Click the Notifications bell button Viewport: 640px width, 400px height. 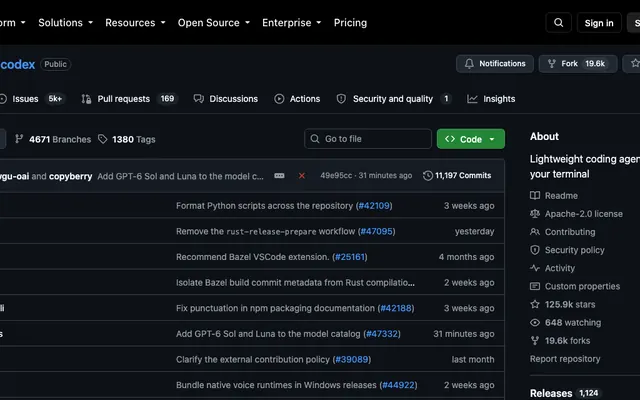coord(495,64)
